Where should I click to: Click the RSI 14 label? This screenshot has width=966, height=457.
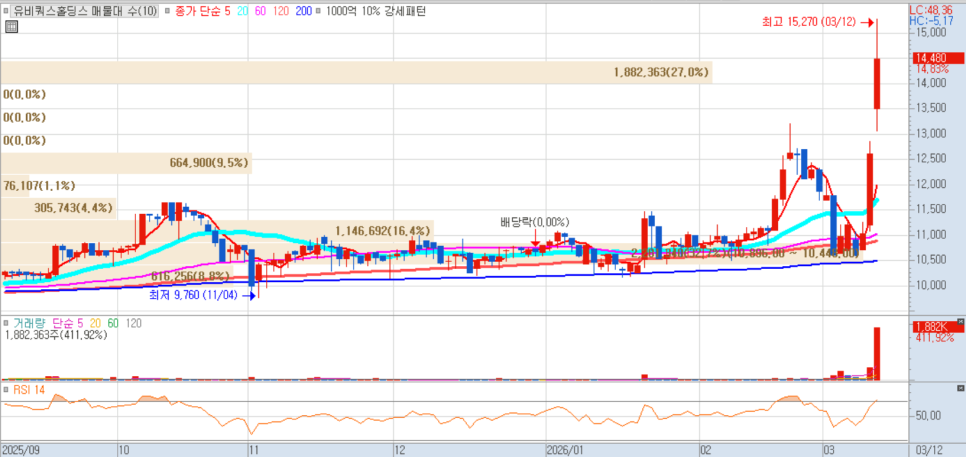pos(28,390)
